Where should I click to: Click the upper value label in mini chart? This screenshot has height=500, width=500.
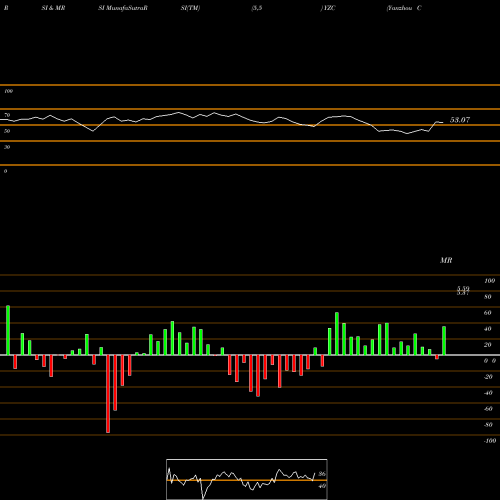coord(322,474)
